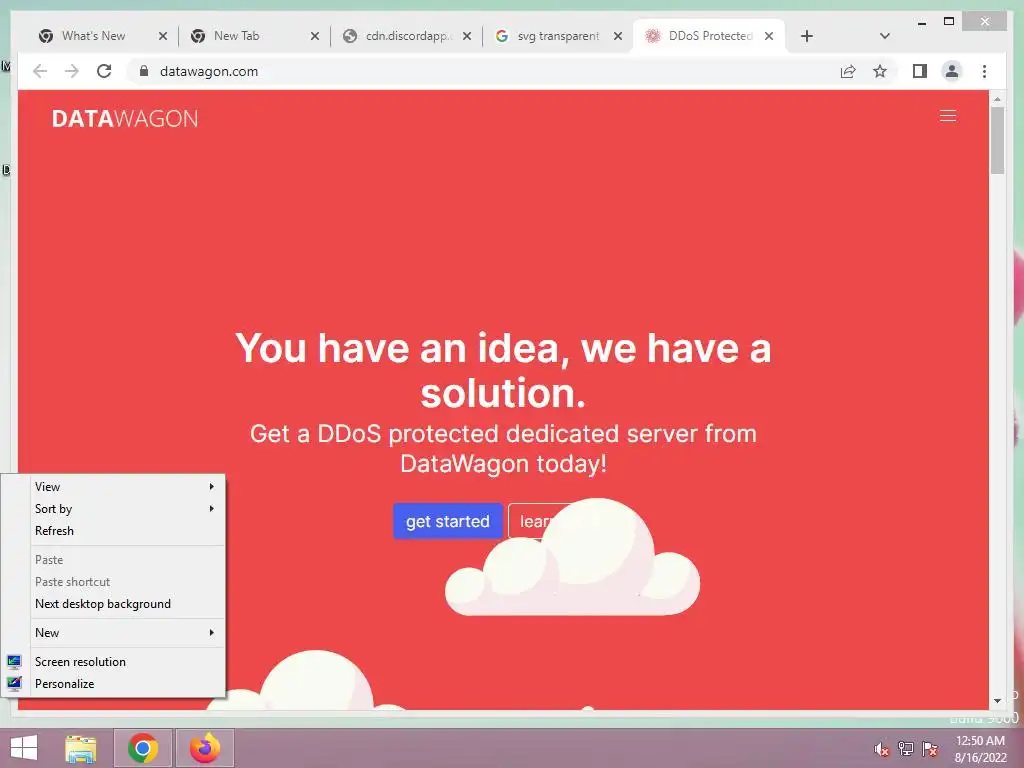The height and width of the screenshot is (768, 1024).
Task: Click the page scrollbar thumb
Action: [x=997, y=140]
